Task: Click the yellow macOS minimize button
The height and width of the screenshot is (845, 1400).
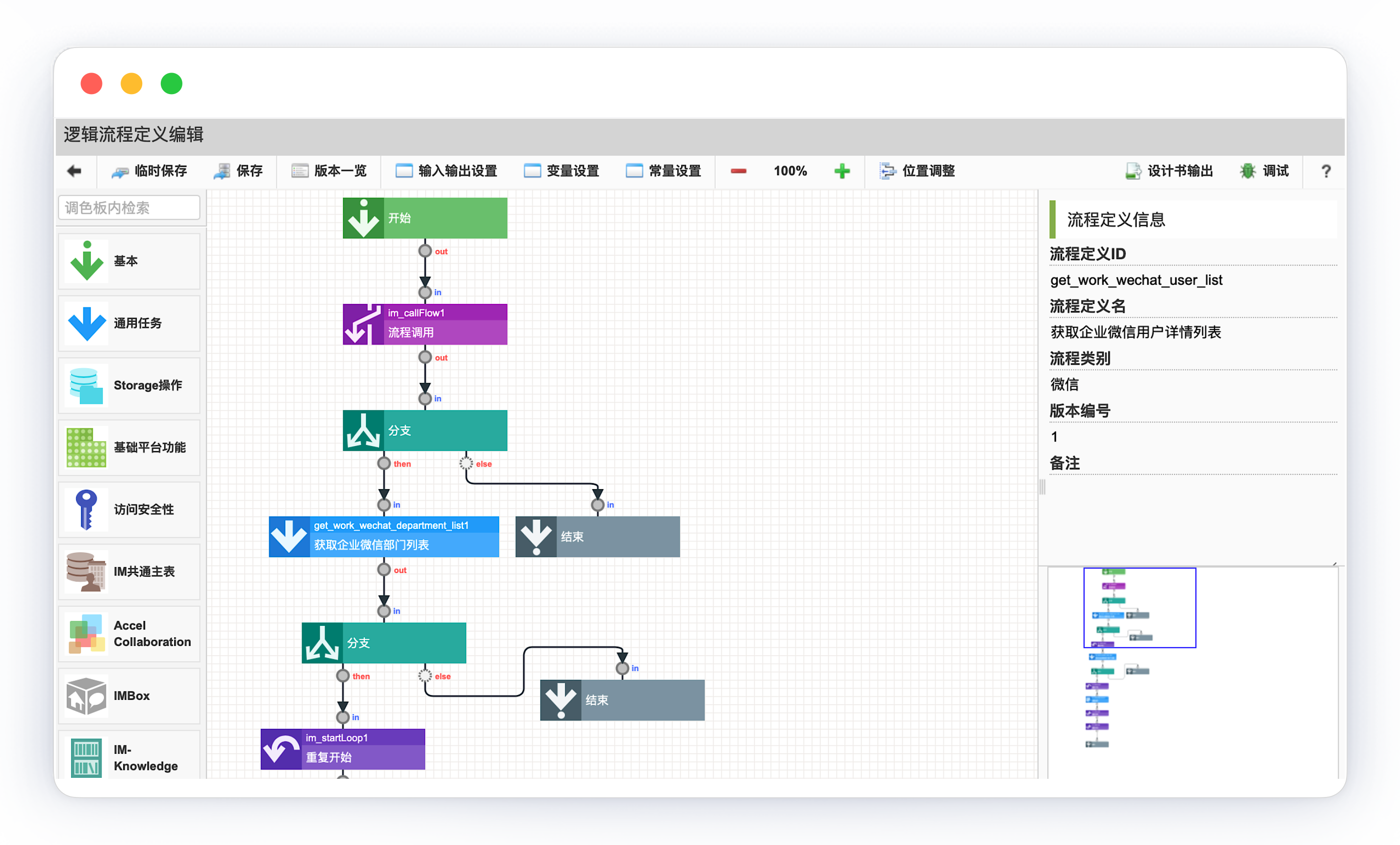Action: click(131, 83)
